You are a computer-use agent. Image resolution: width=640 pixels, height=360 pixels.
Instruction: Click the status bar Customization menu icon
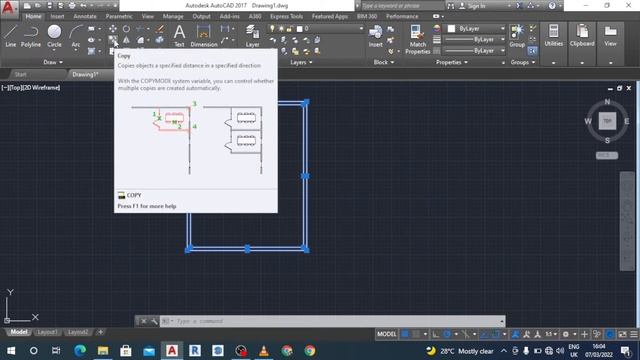[x=634, y=334]
